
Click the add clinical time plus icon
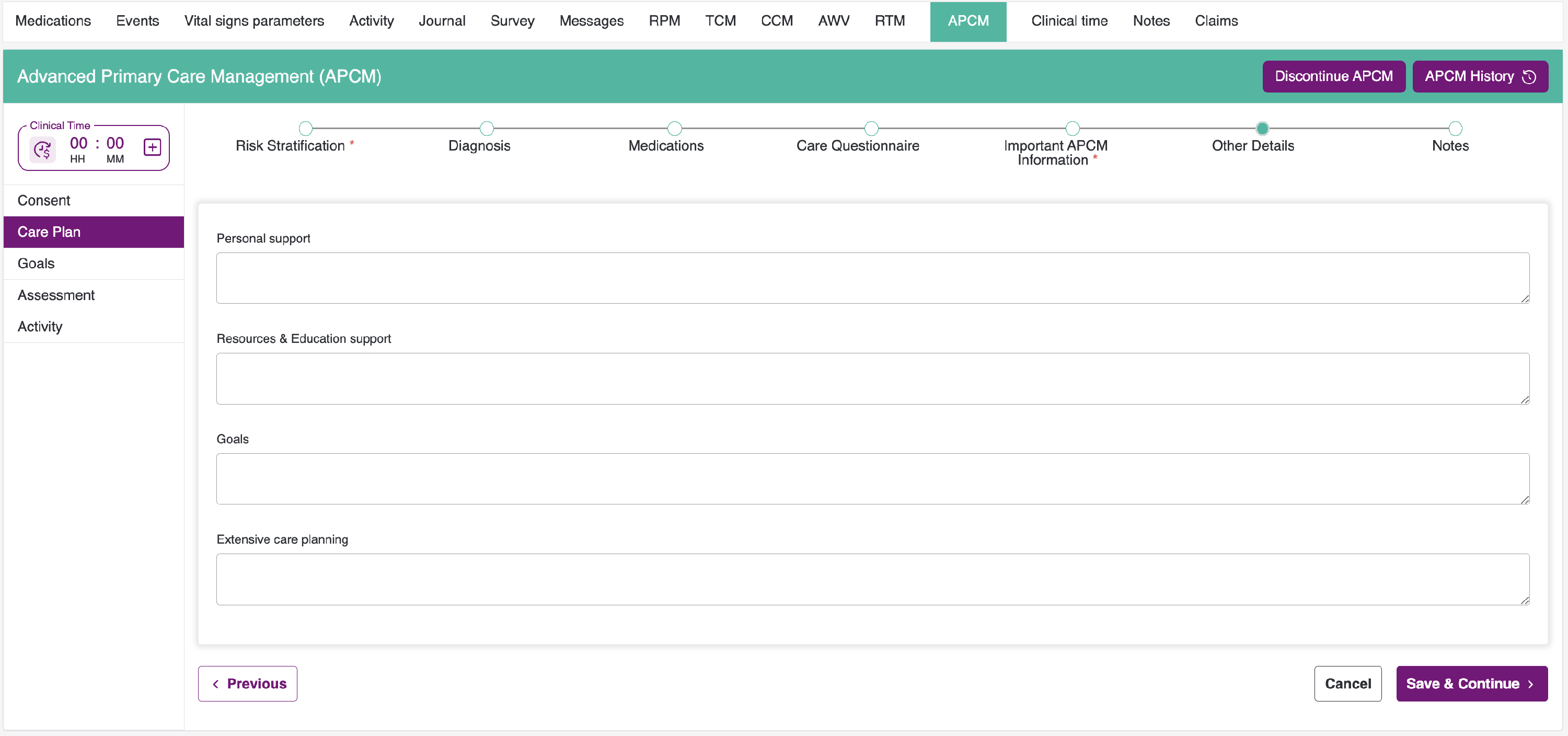coord(152,147)
